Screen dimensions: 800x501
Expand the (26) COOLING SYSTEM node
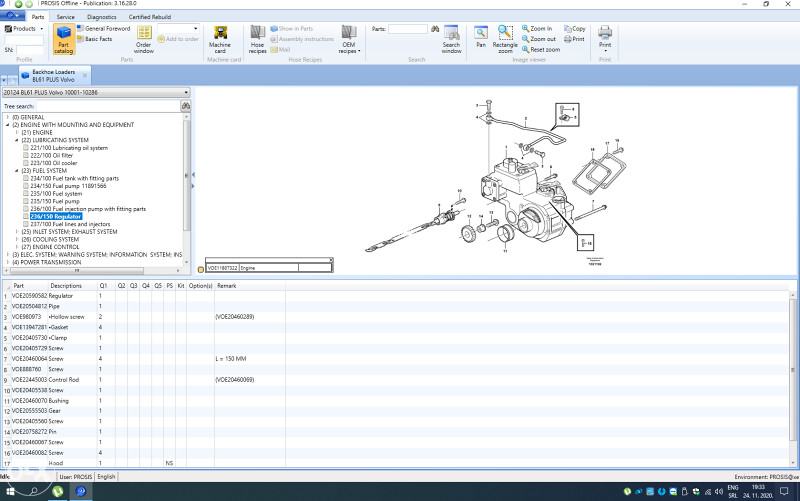[17, 239]
